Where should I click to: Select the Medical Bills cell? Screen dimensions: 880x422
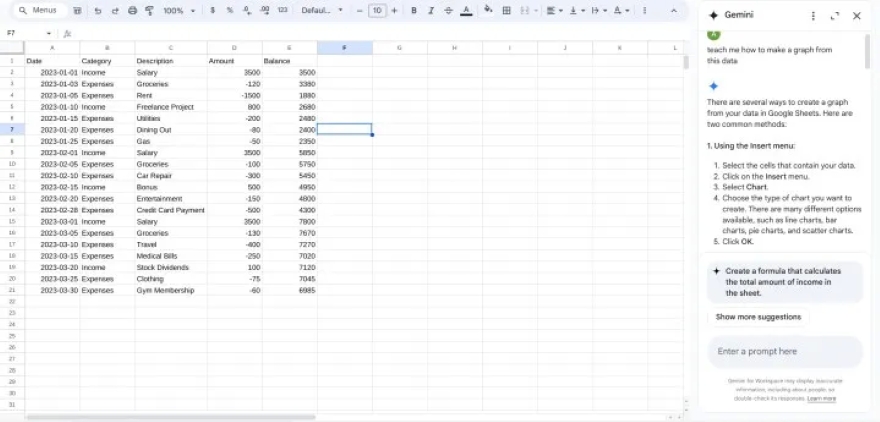pyautogui.click(x=171, y=256)
